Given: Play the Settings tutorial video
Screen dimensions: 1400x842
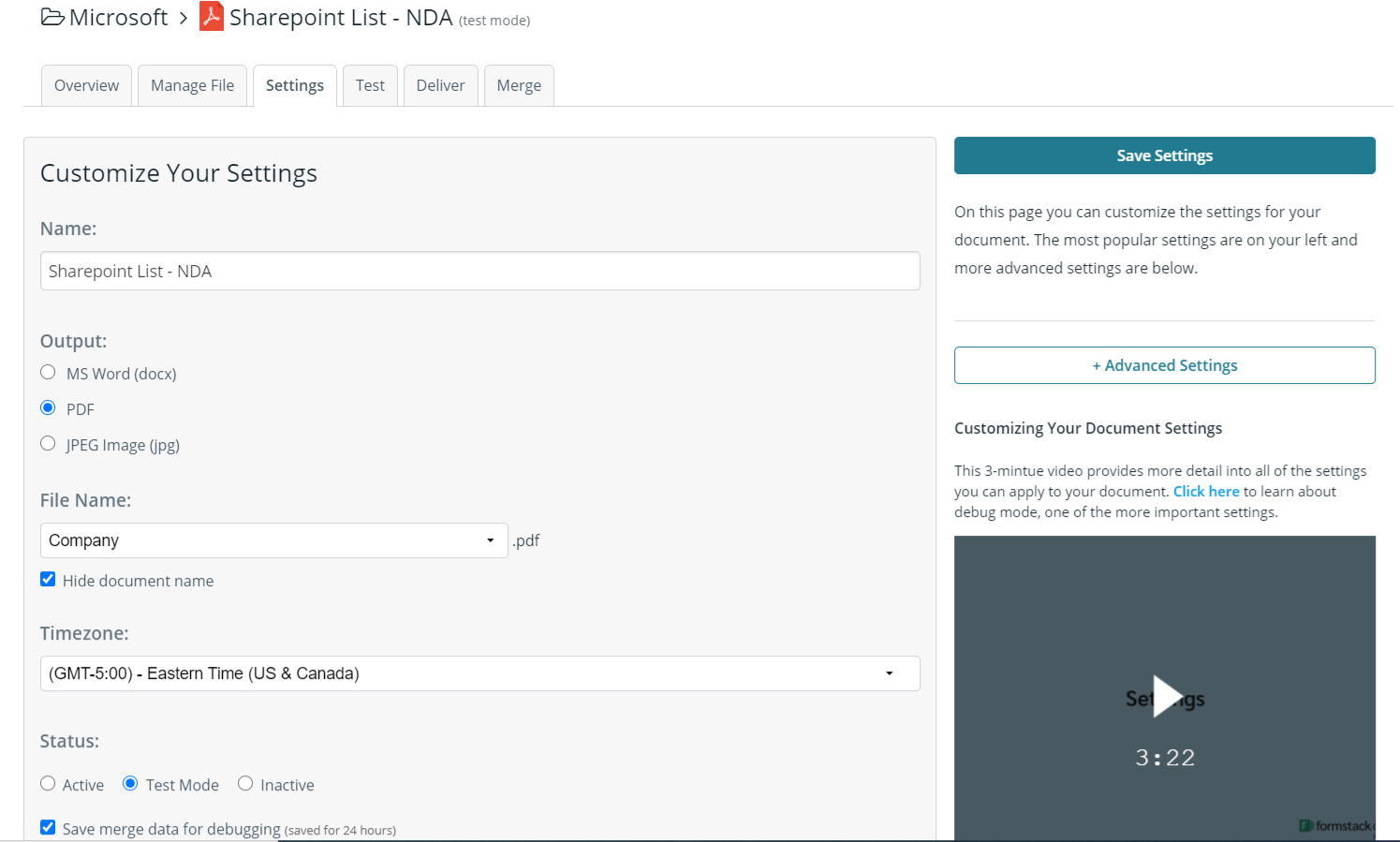Looking at the screenshot, I should click(1164, 696).
